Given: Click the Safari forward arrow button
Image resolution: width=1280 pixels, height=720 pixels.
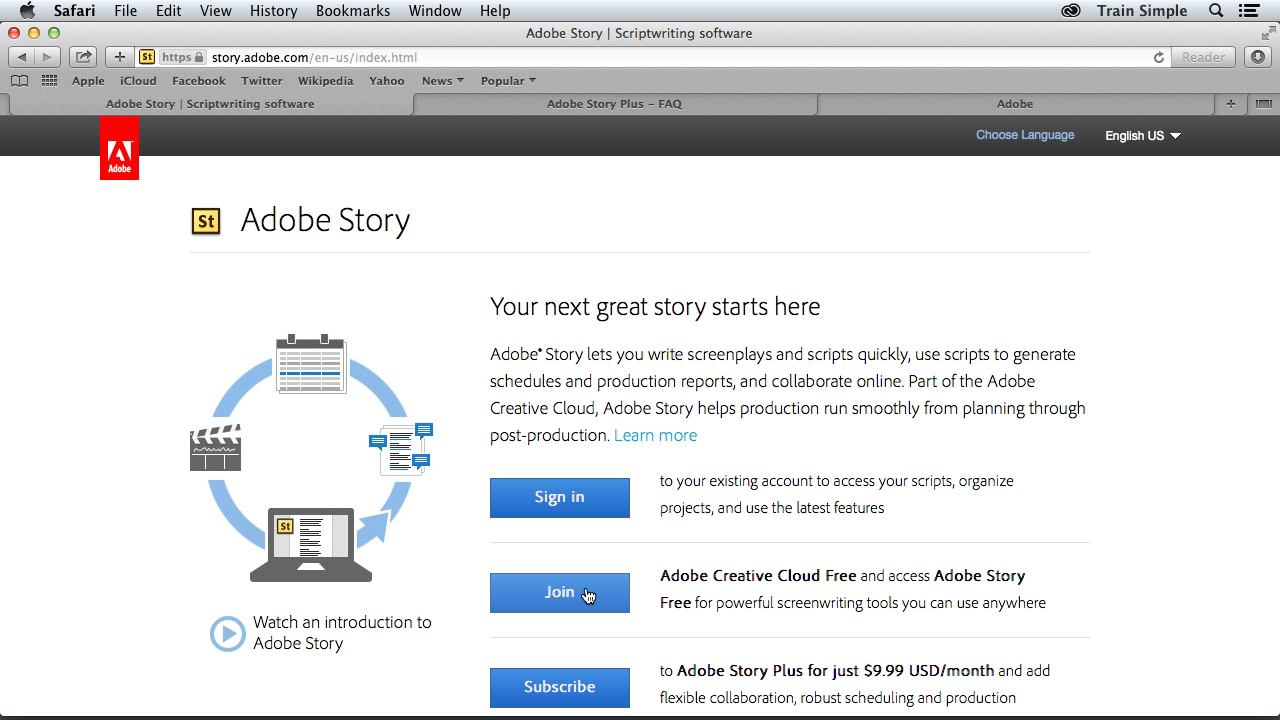Looking at the screenshot, I should (x=47, y=57).
